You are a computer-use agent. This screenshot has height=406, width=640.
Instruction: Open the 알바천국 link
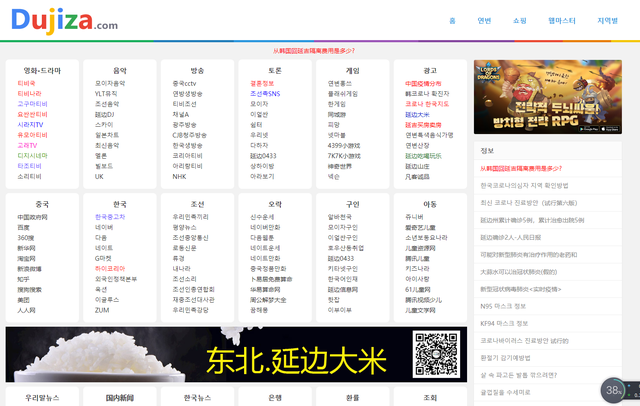click(x=340, y=217)
